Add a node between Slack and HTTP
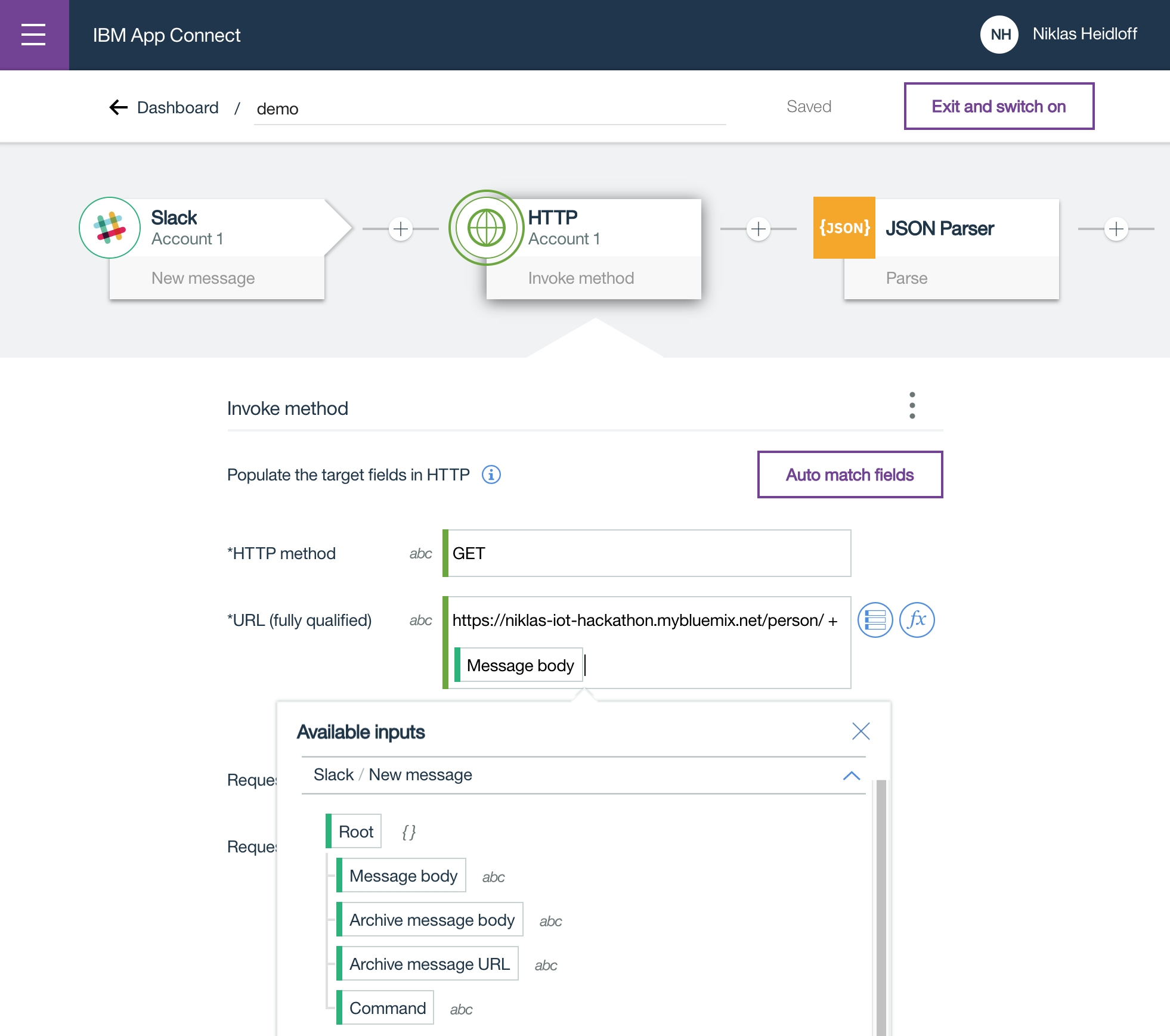This screenshot has width=1170, height=1036. pos(401,229)
